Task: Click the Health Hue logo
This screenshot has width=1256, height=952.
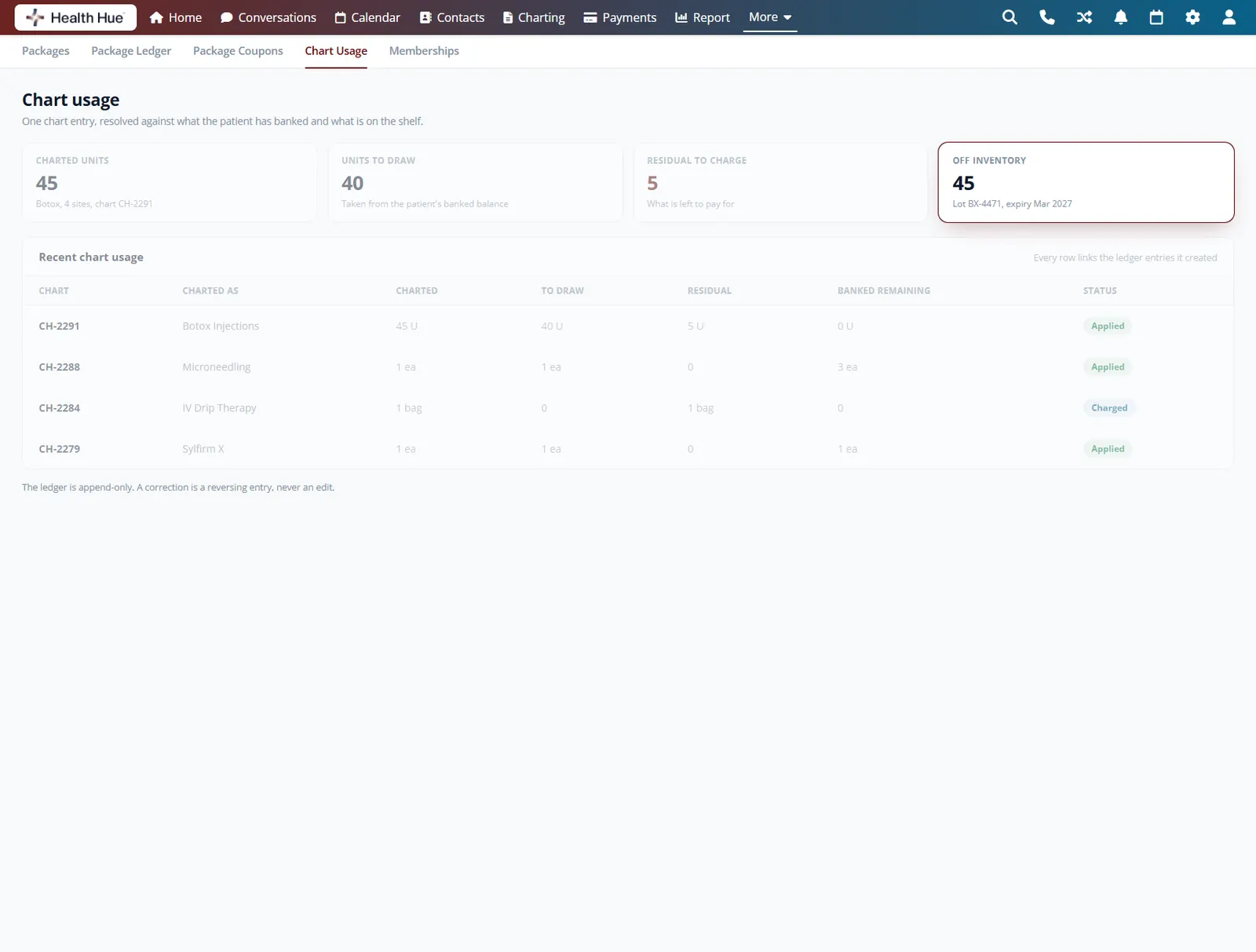Action: coord(75,17)
